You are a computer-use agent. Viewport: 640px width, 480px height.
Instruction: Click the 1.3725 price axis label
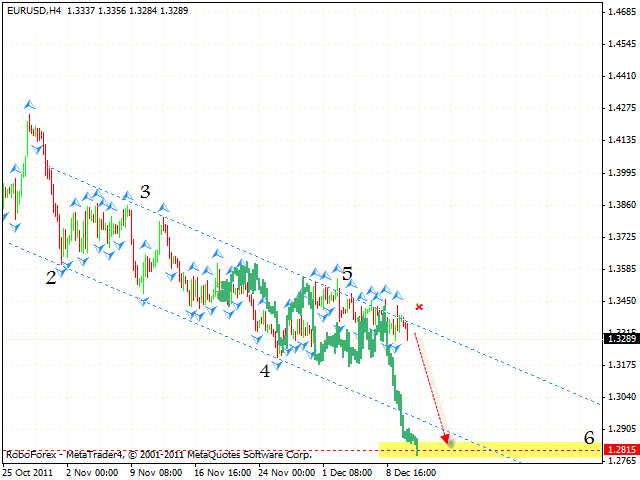(x=620, y=236)
